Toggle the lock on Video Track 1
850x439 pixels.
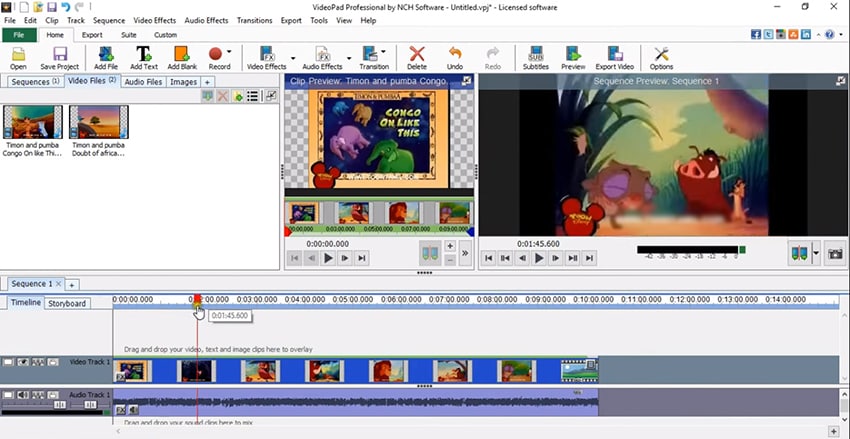point(53,361)
